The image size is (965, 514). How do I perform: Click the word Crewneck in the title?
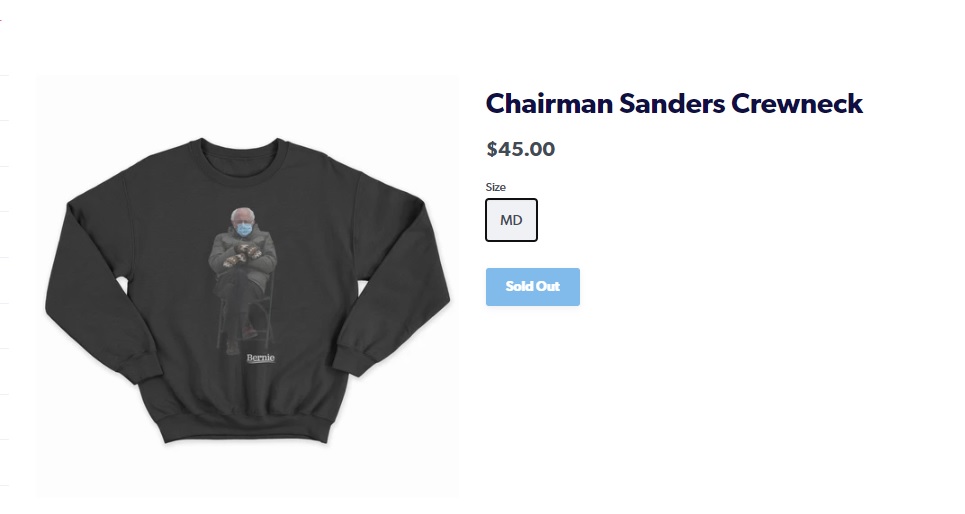pyautogui.click(x=797, y=103)
